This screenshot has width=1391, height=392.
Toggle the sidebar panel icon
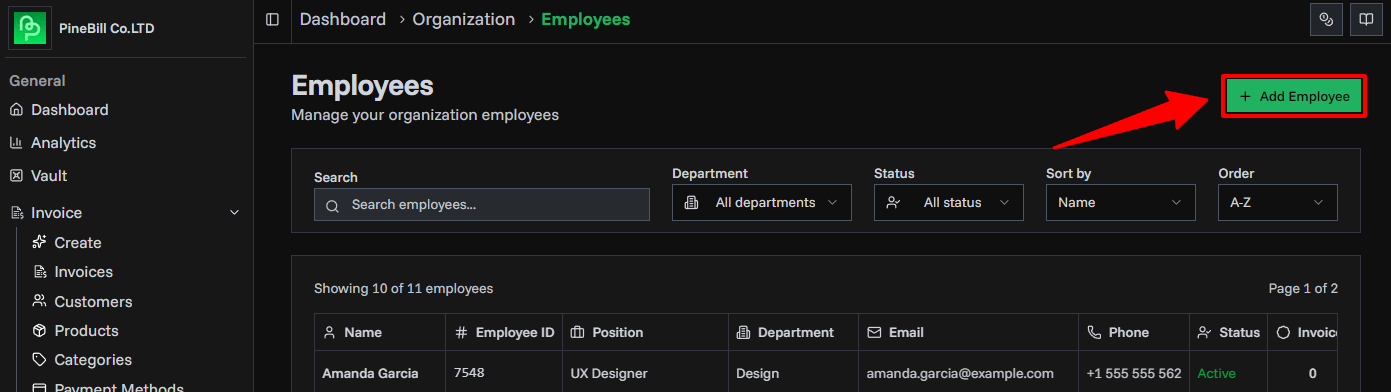[272, 19]
